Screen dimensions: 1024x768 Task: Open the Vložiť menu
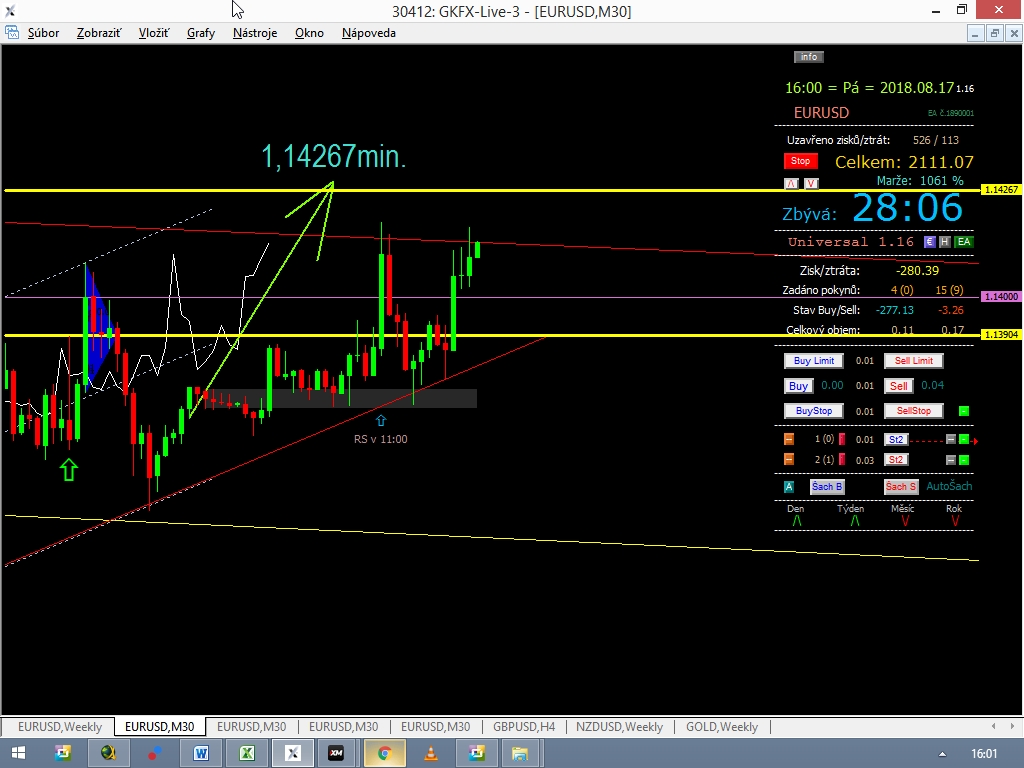[154, 33]
